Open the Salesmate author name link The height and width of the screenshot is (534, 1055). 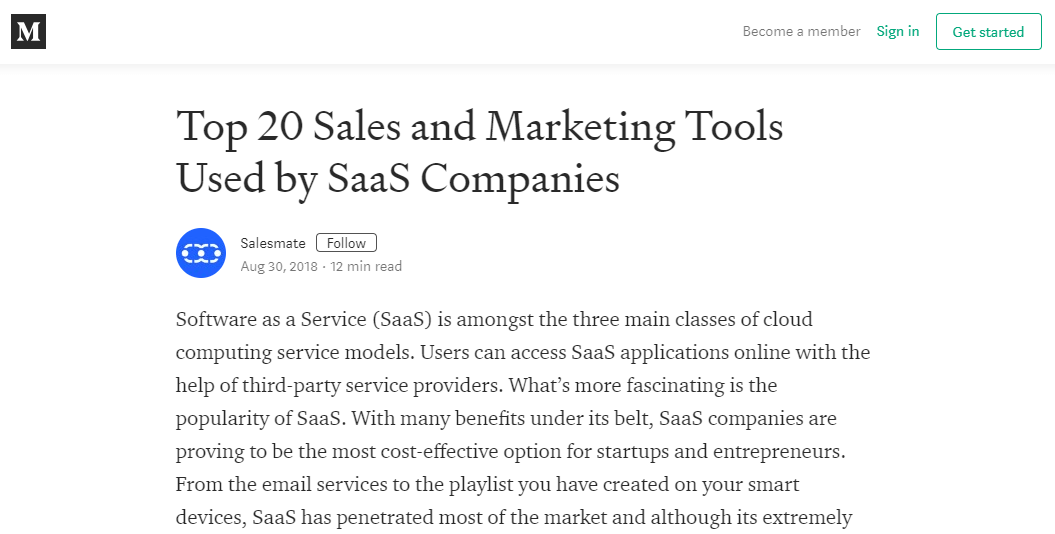(x=272, y=243)
